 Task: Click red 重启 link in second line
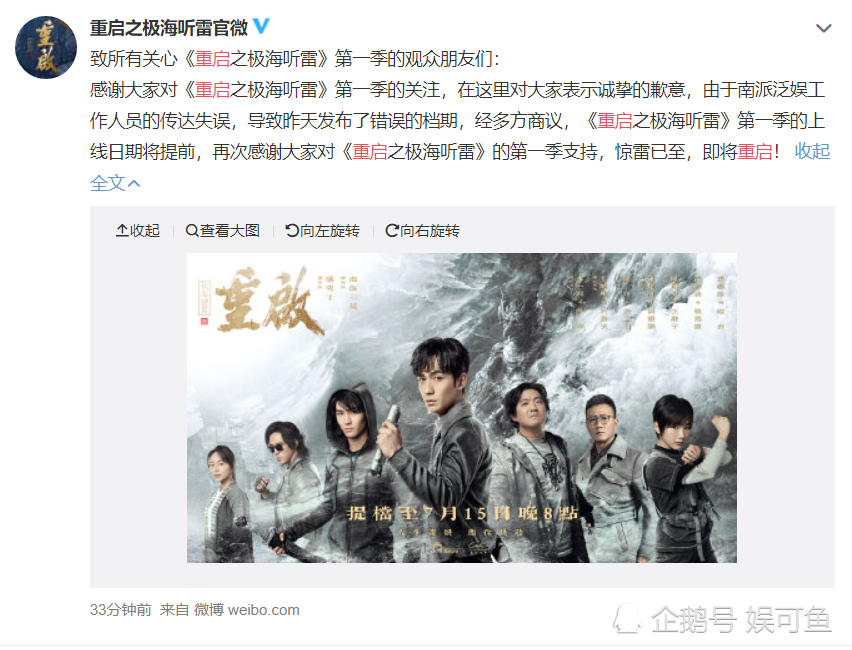click(x=212, y=89)
